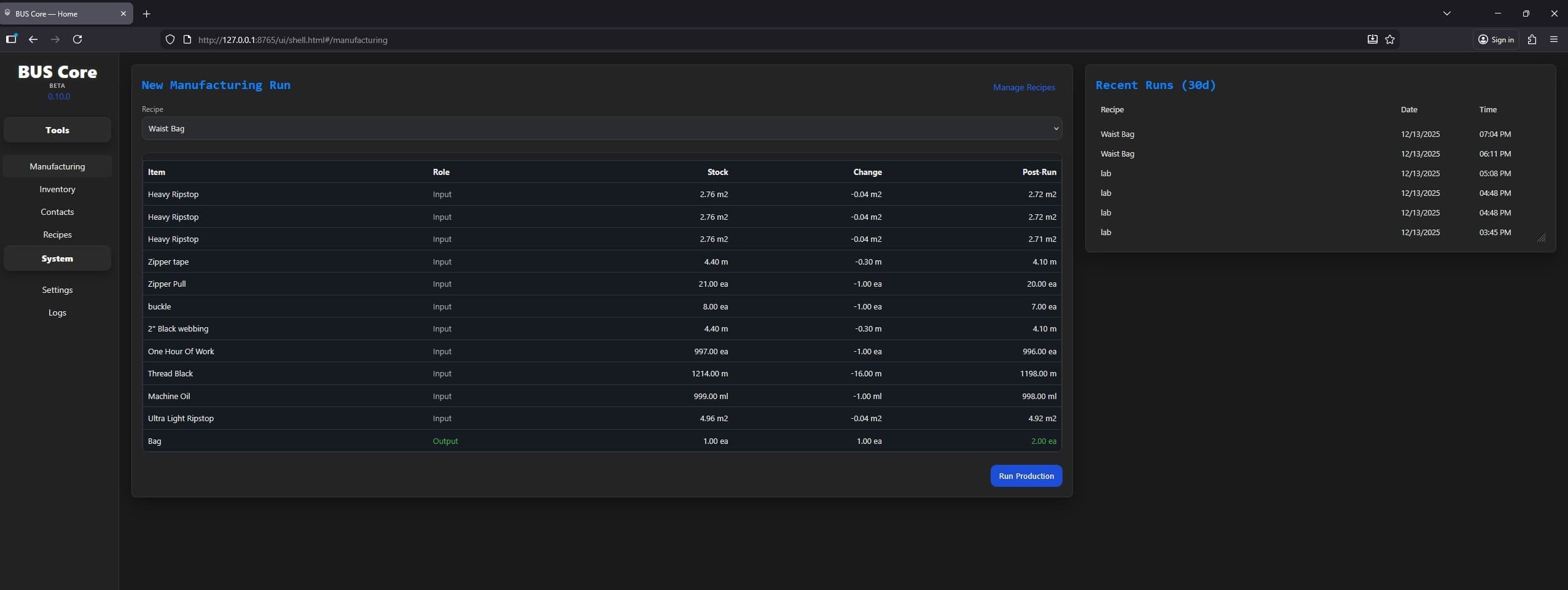This screenshot has height=590, width=1568.
Task: Select the Manufacturing section in the sidebar
Action: click(58, 166)
